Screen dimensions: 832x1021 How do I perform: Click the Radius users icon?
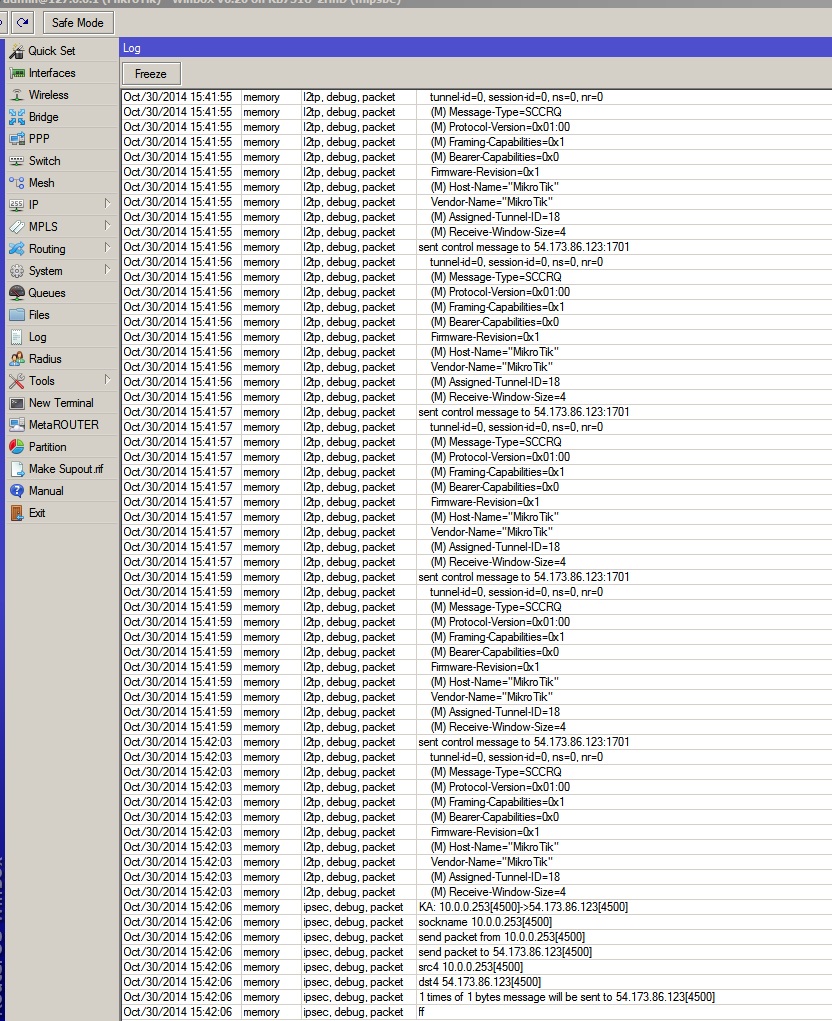(x=17, y=359)
